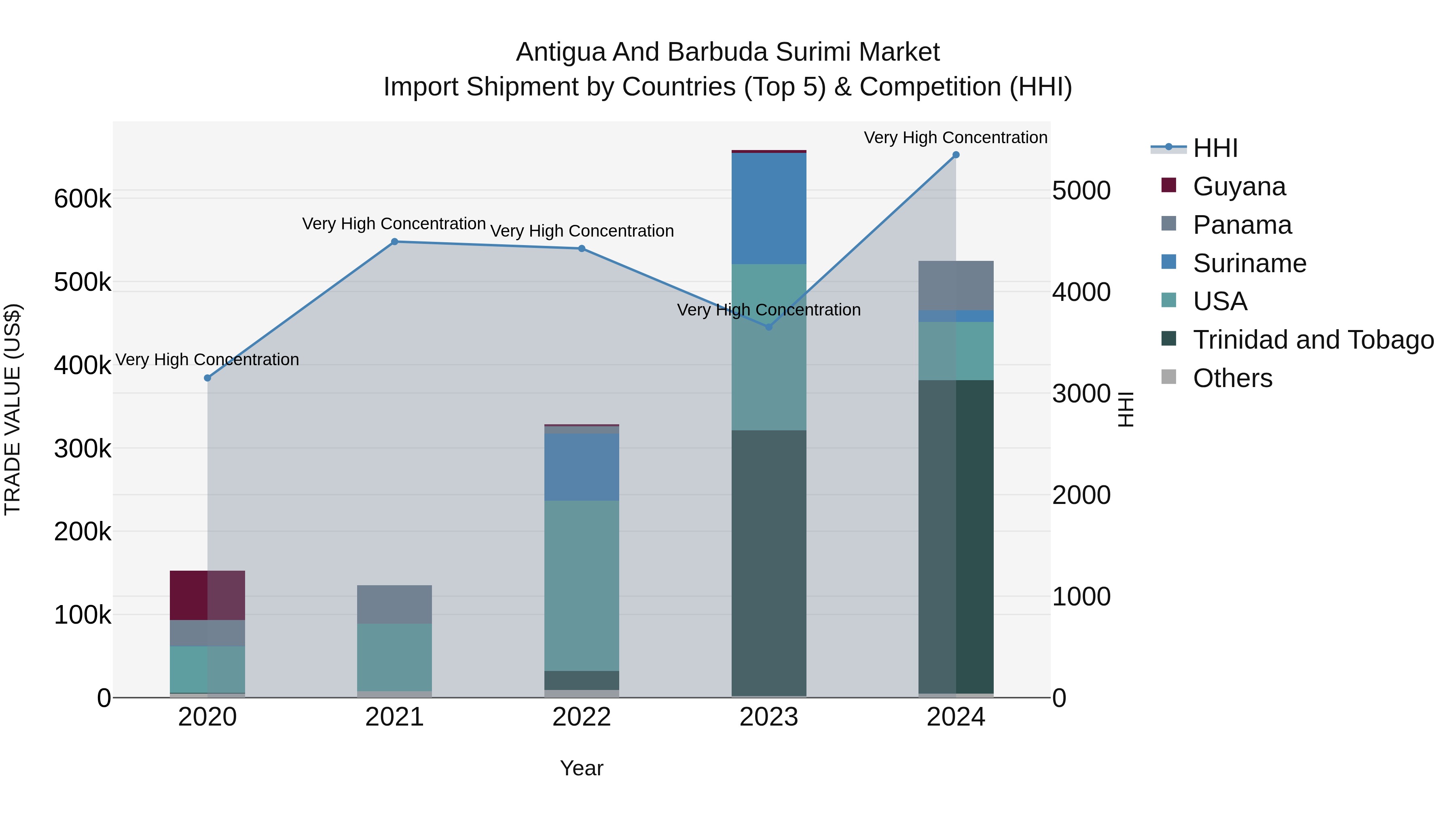
Task: Toggle the Panama legend entry
Action: (x=1226, y=225)
